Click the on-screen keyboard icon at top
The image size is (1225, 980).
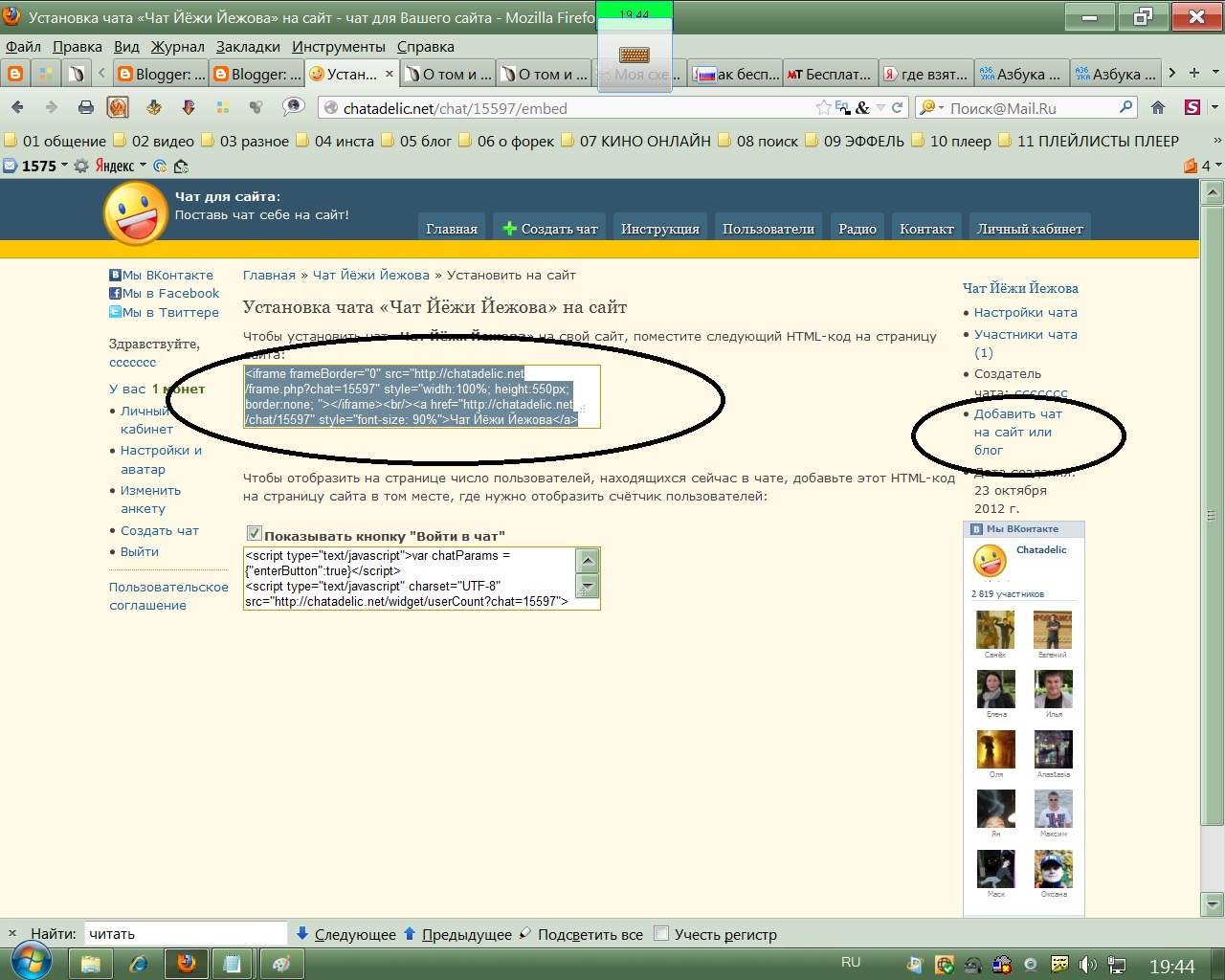[635, 56]
